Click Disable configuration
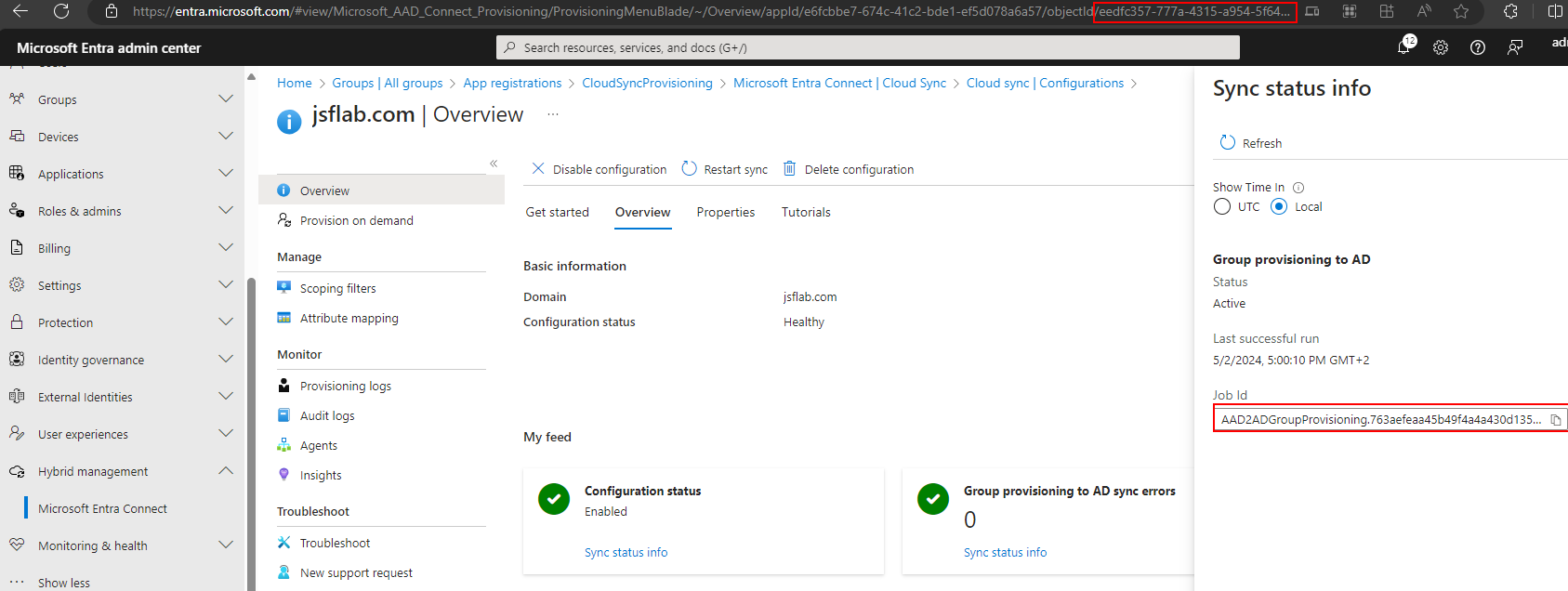 click(600, 169)
